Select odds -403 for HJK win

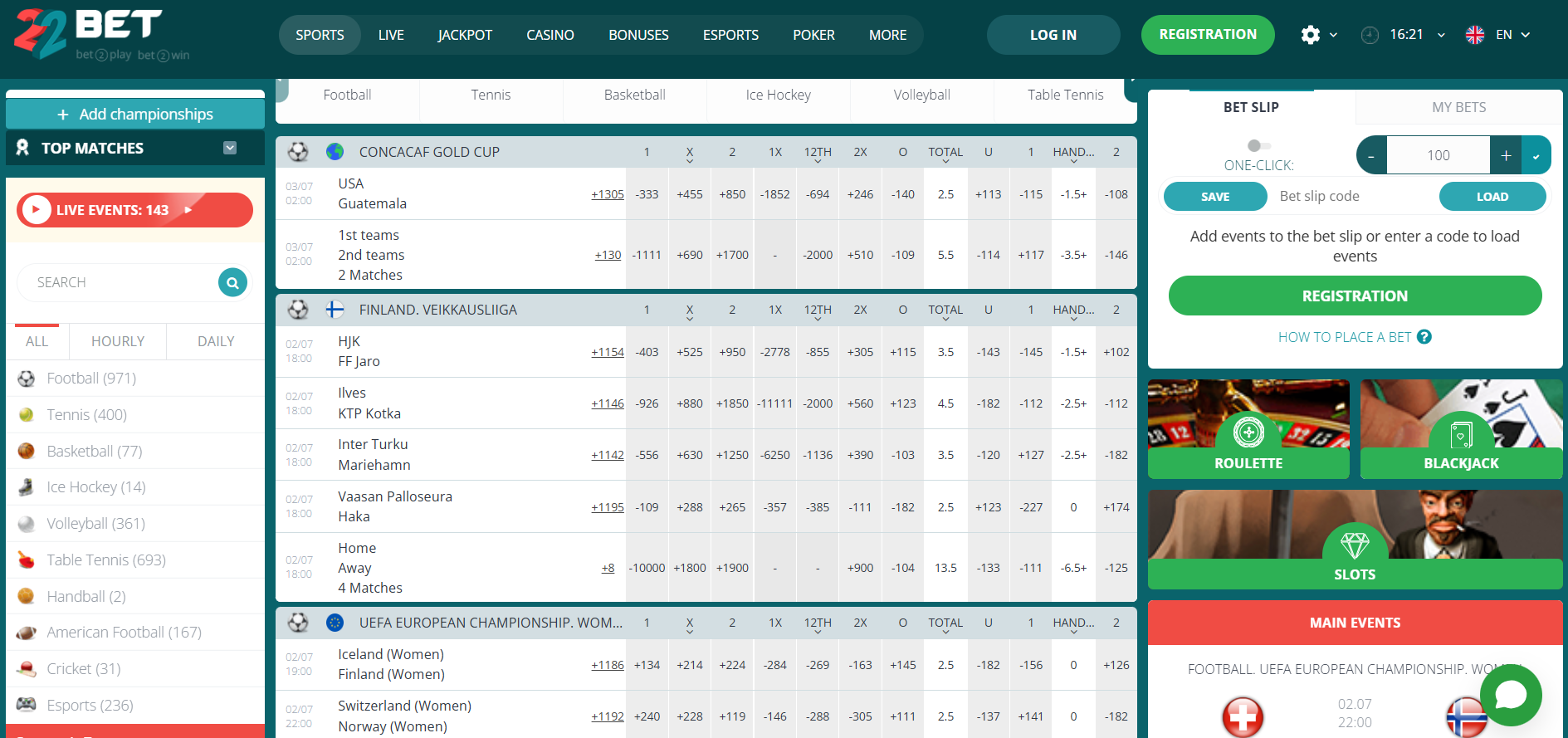(647, 352)
